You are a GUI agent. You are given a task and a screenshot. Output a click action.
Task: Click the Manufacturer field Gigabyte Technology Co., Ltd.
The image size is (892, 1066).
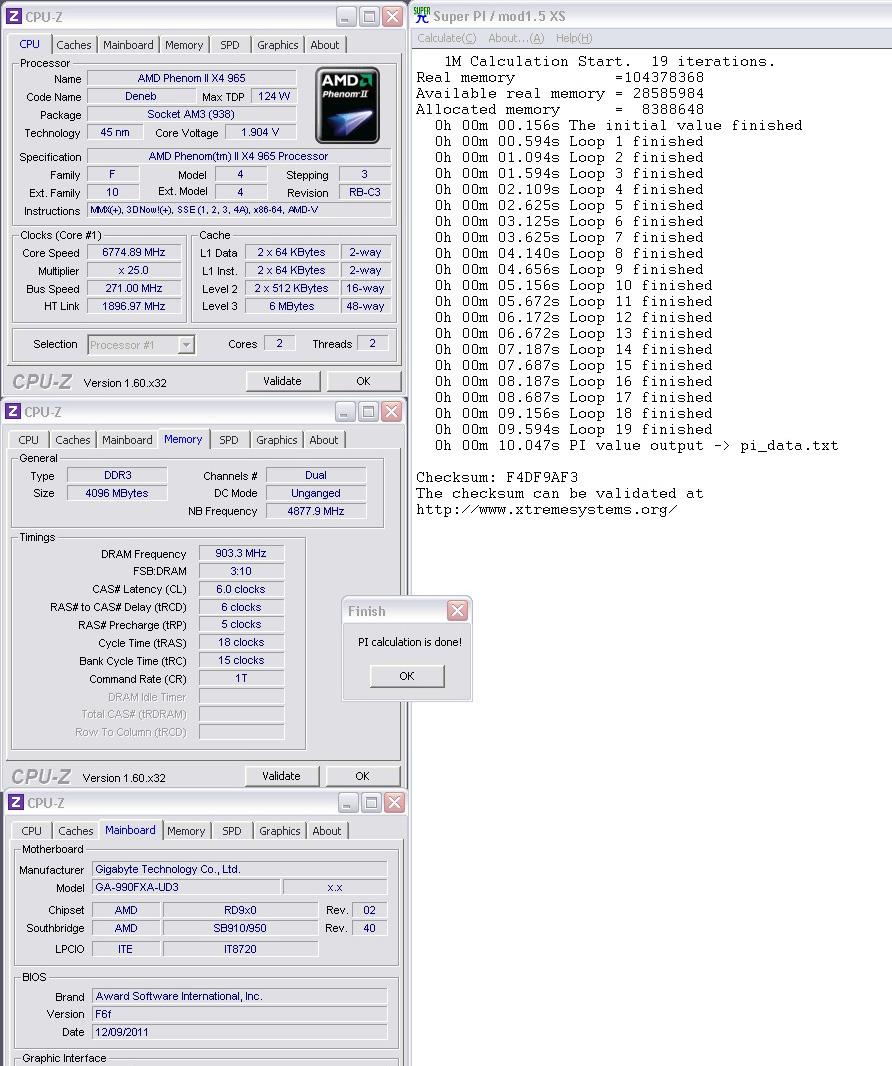[x=239, y=869]
